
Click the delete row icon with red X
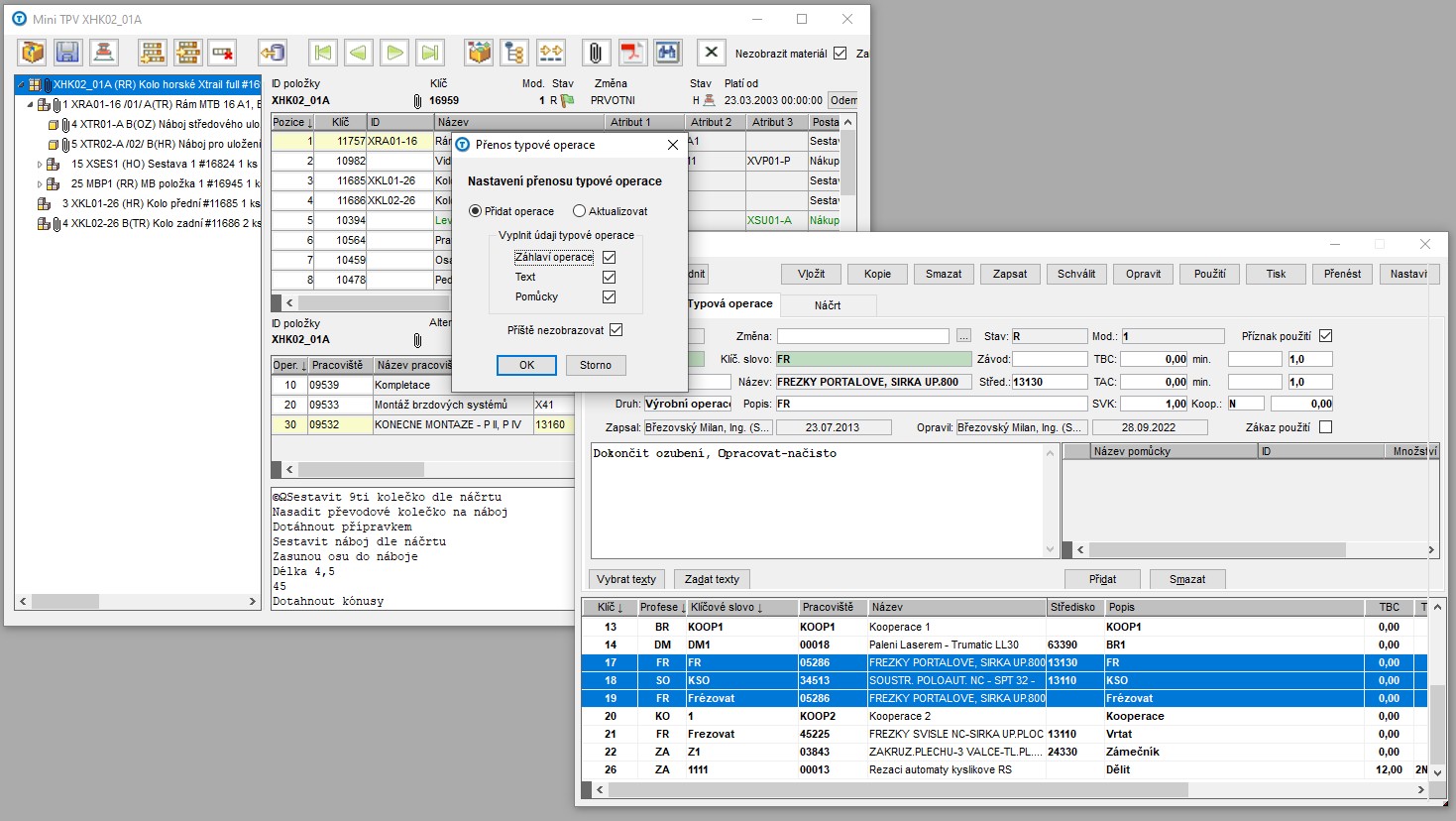pos(222,53)
